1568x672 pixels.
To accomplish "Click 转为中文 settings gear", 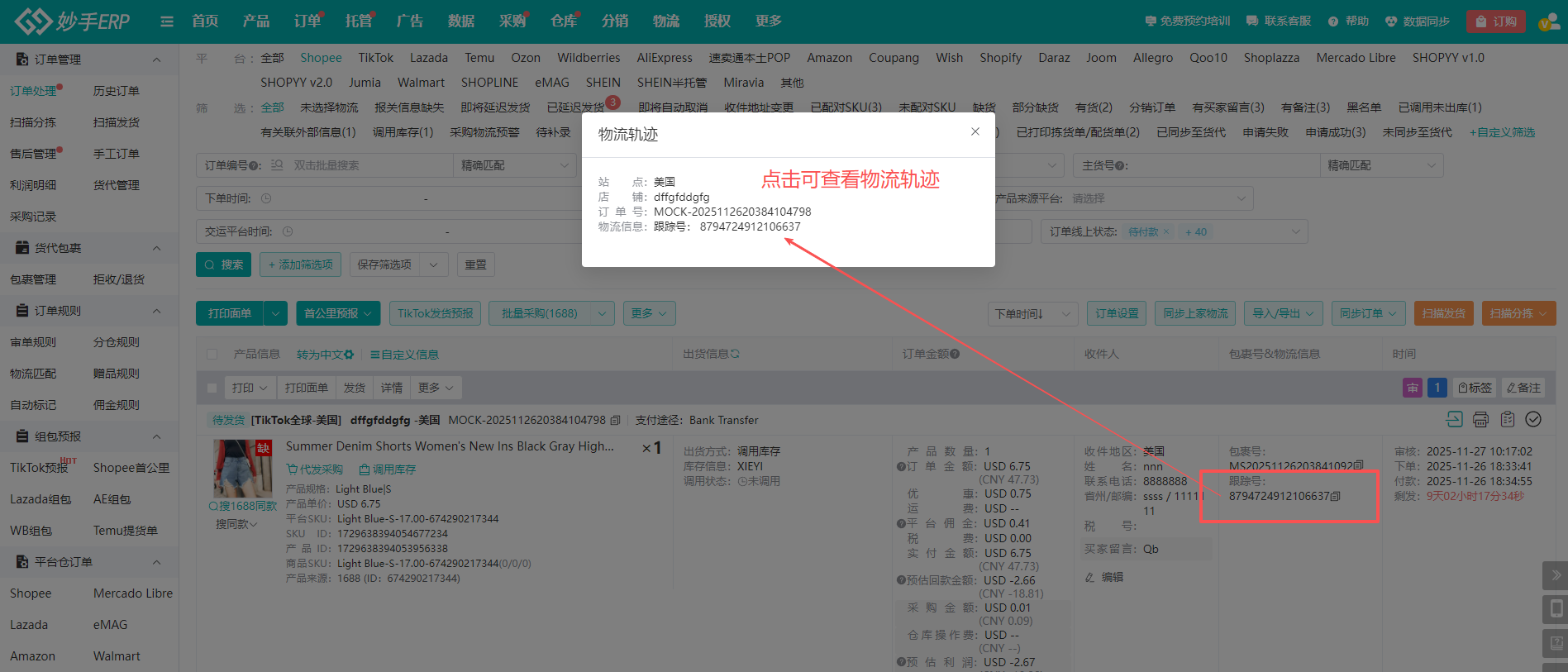I will tap(349, 355).
